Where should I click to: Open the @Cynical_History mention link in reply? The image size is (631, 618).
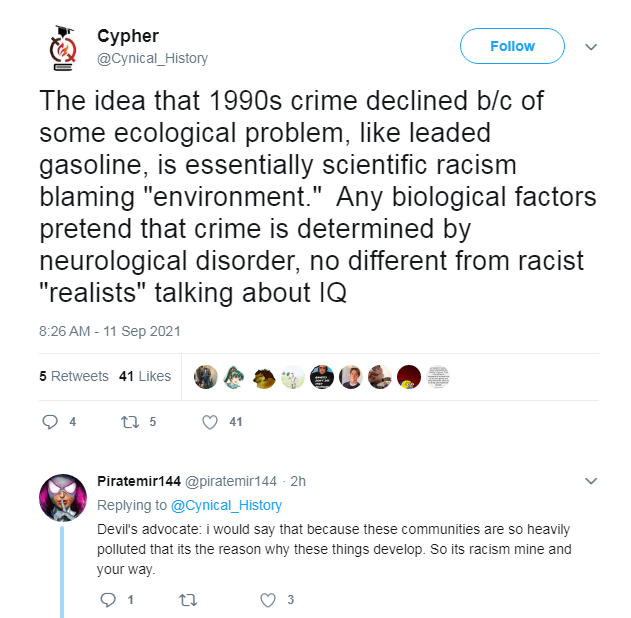226,505
